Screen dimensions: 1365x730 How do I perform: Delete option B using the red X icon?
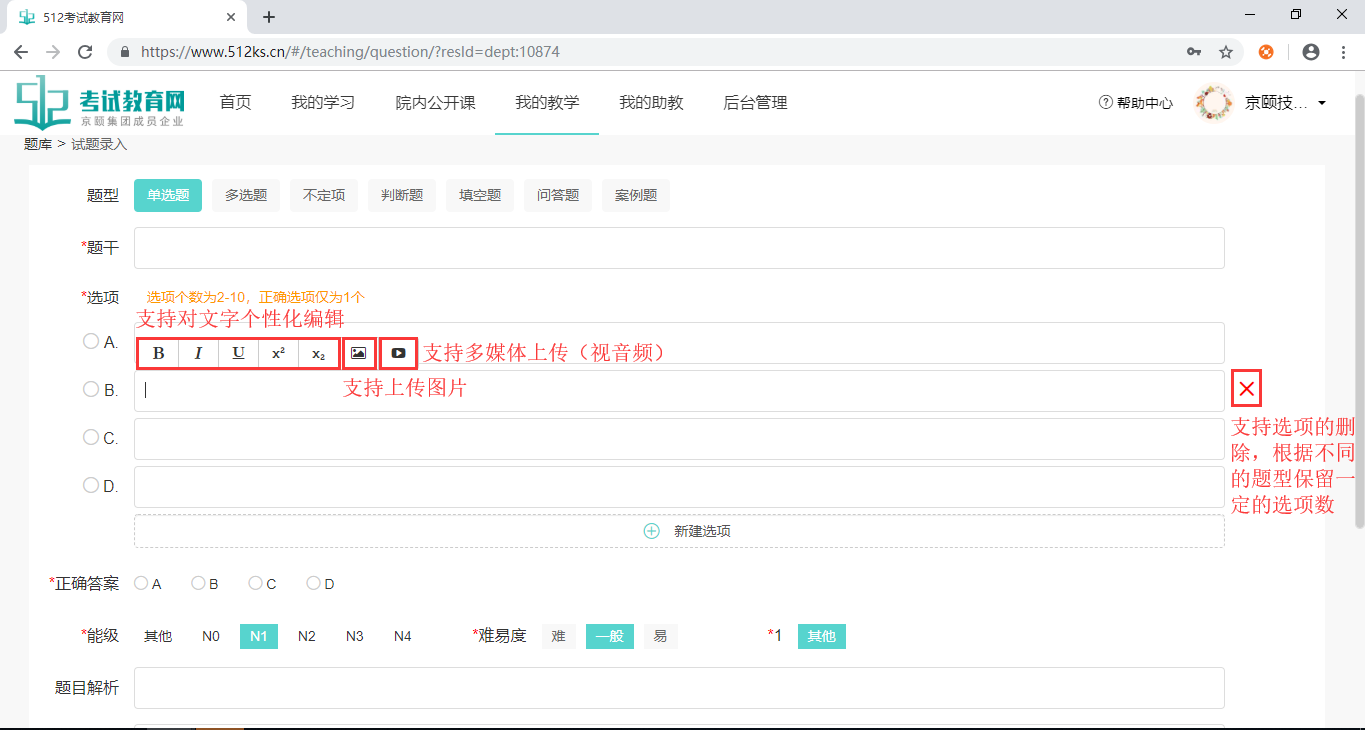(1245, 388)
